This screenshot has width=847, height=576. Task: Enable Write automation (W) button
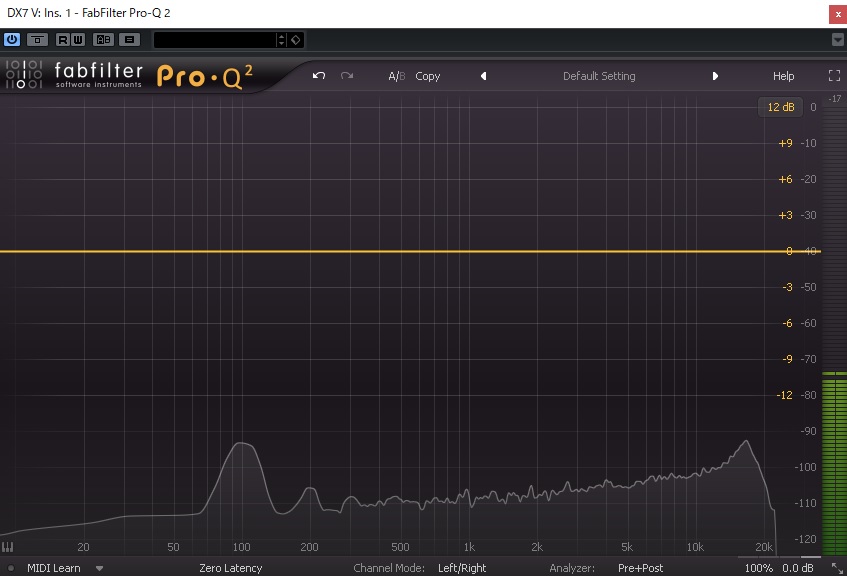78,39
